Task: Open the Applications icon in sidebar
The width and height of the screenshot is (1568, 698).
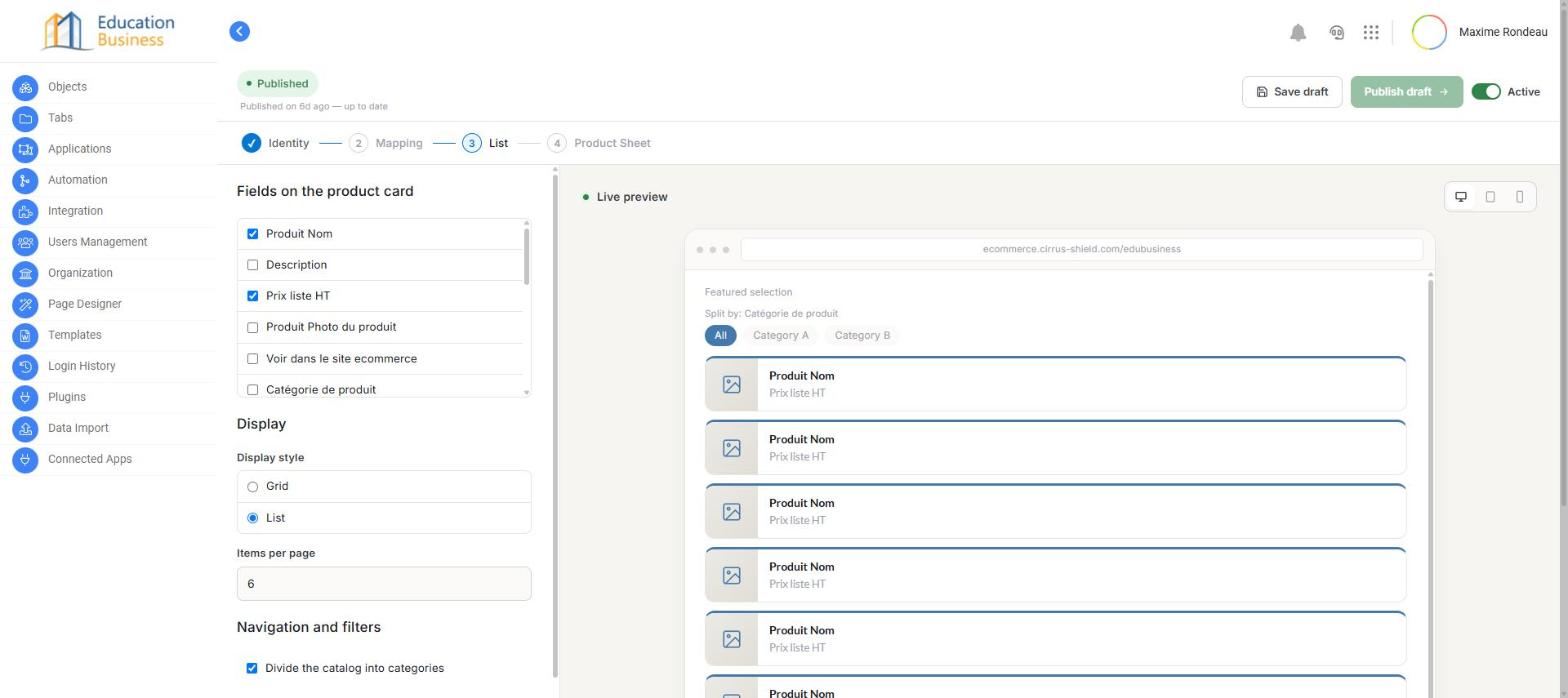Action: tap(25, 150)
